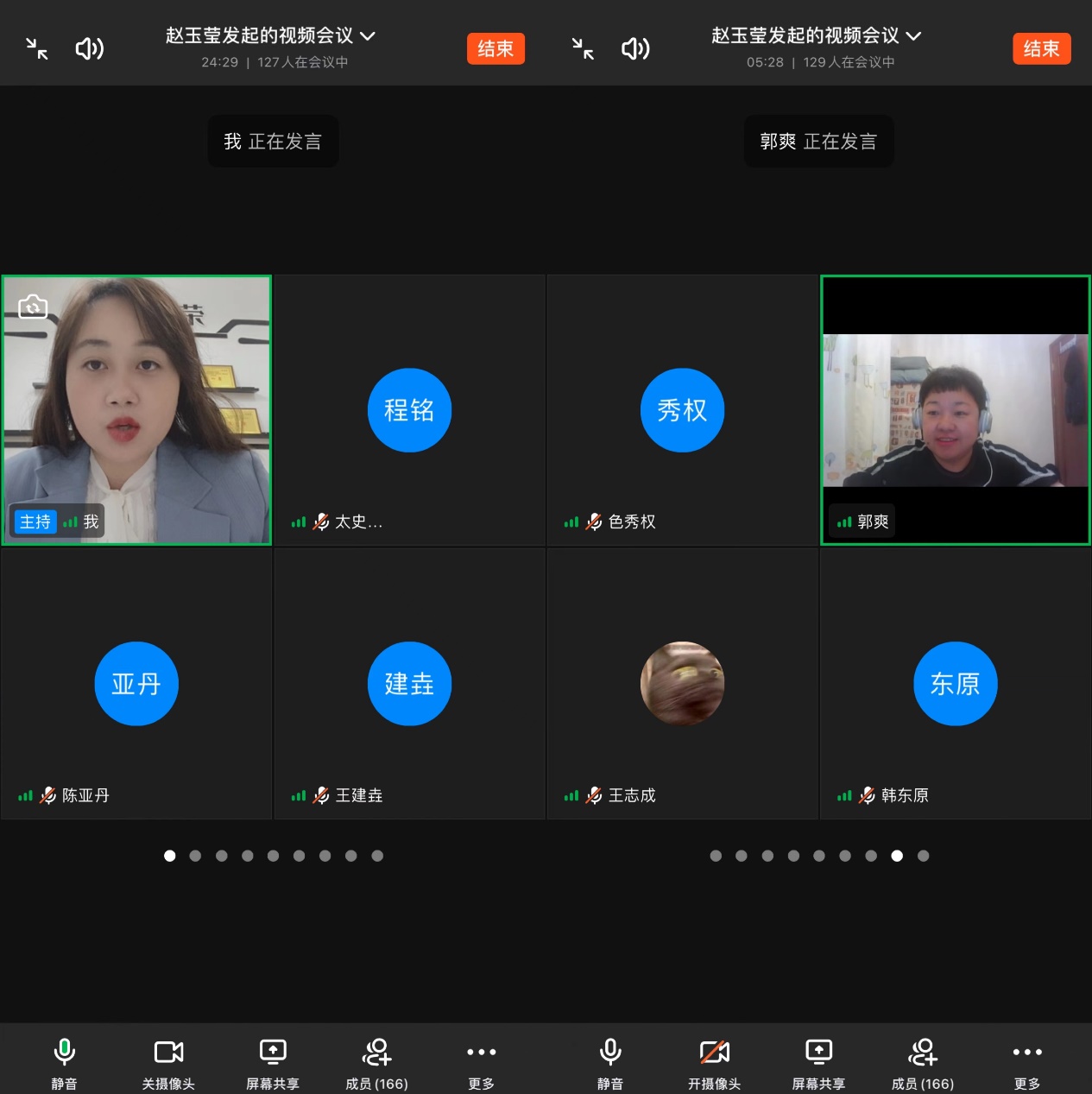End the 127-participant meeting with 结束
1092x1094 pixels.
pos(496,48)
